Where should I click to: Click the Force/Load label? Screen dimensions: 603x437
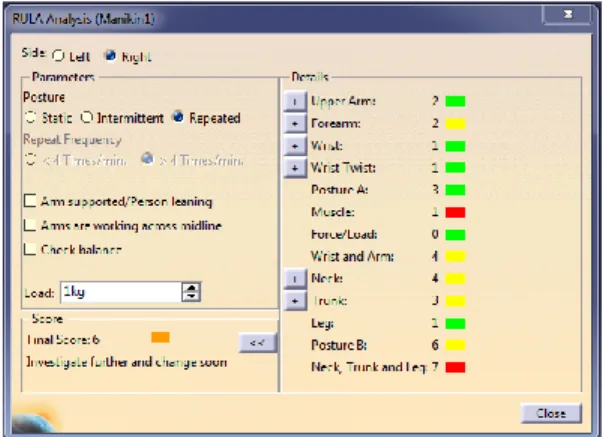click(x=344, y=234)
